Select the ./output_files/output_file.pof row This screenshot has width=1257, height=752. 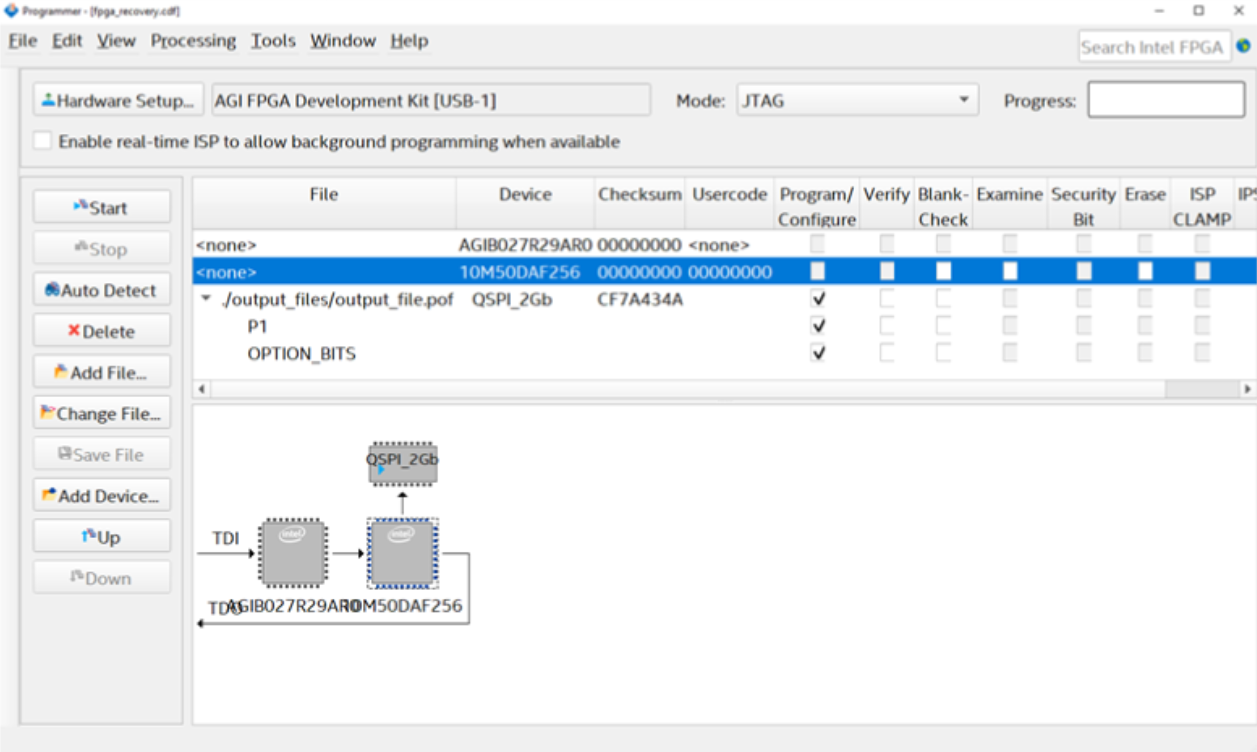click(x=724, y=299)
